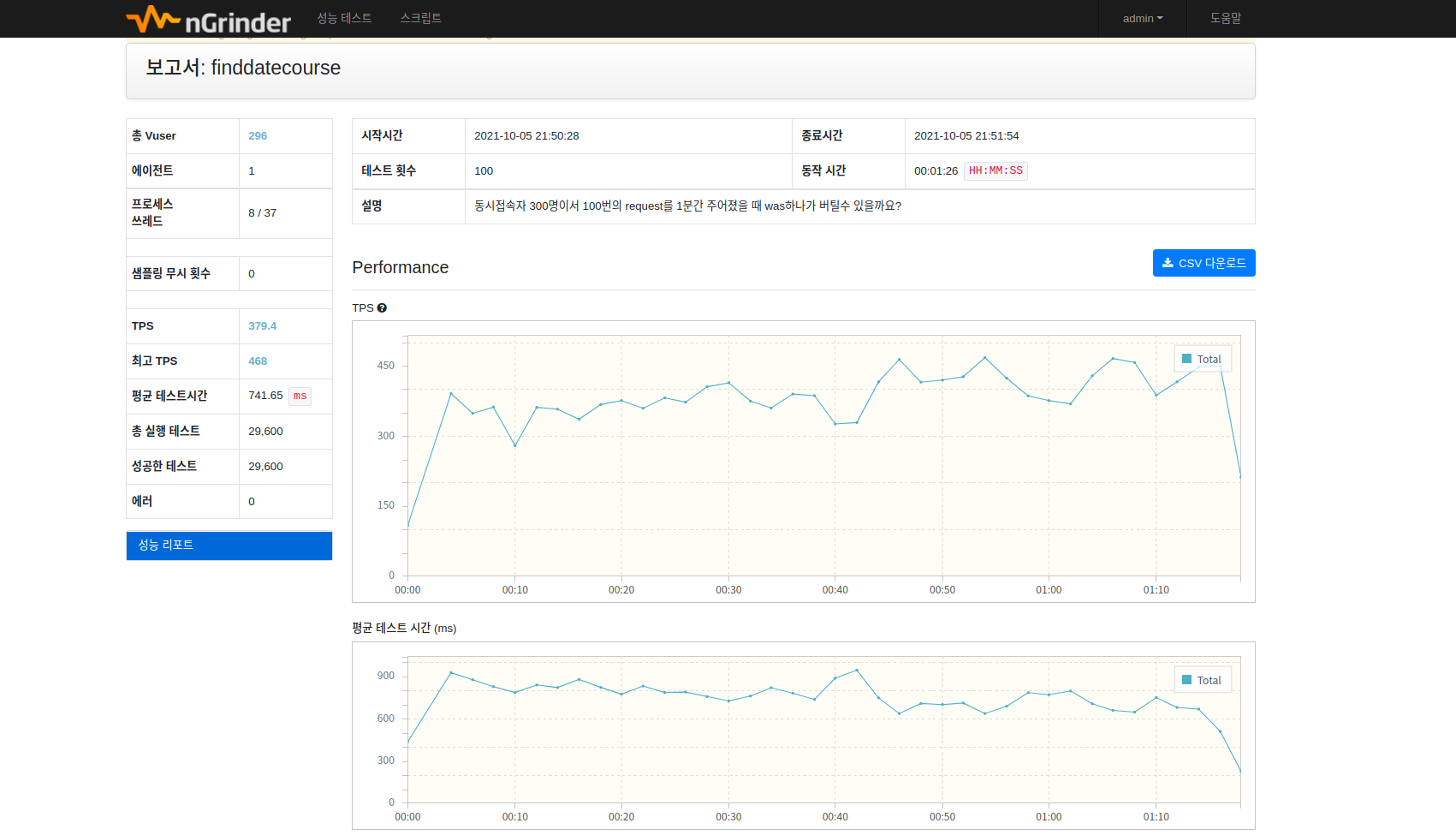Click the mean test time value 741.65
The width and height of the screenshot is (1456, 835).
coord(265,396)
